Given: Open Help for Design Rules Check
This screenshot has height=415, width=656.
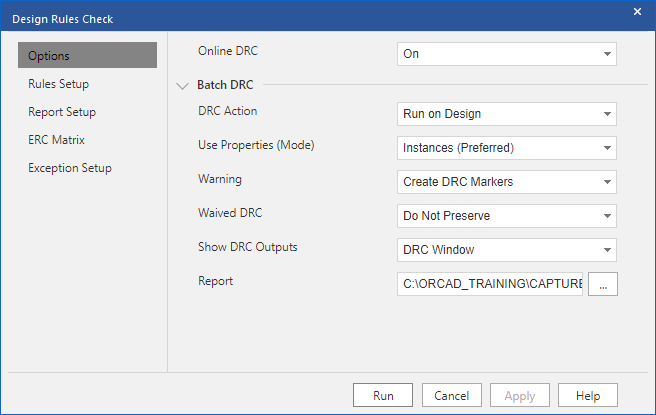Looking at the screenshot, I should (x=588, y=395).
